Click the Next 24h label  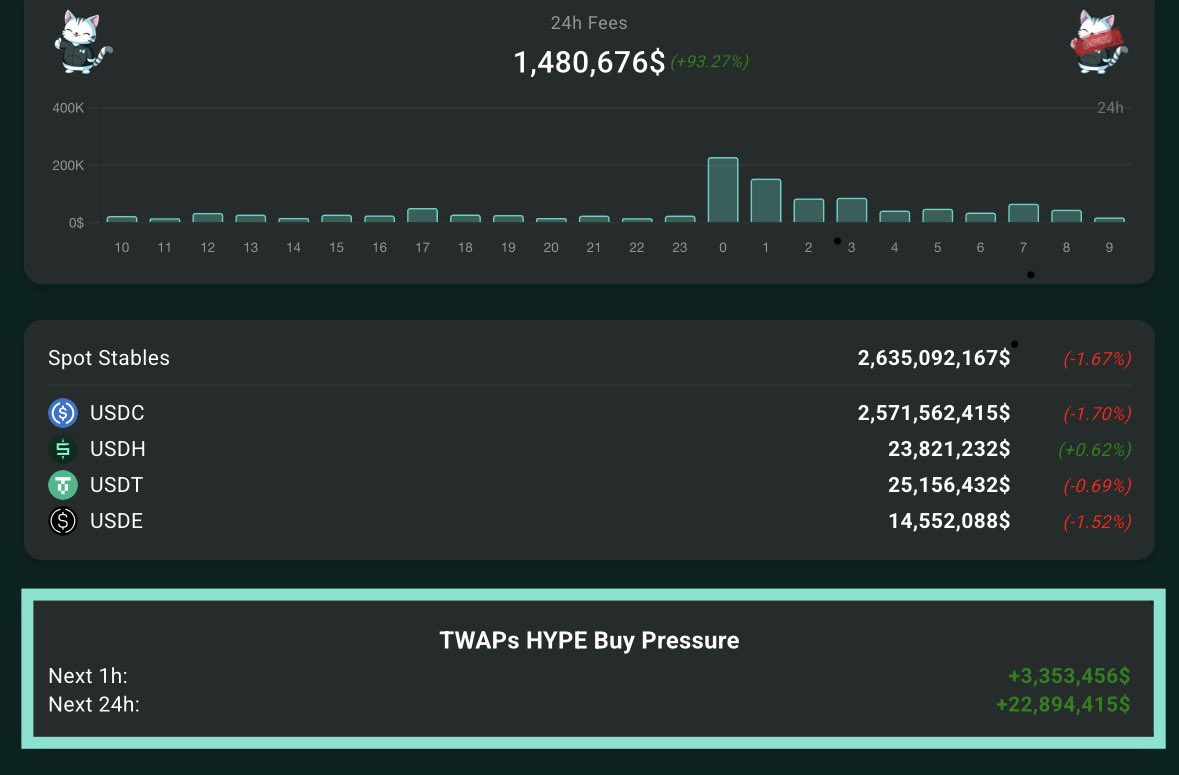tap(94, 704)
